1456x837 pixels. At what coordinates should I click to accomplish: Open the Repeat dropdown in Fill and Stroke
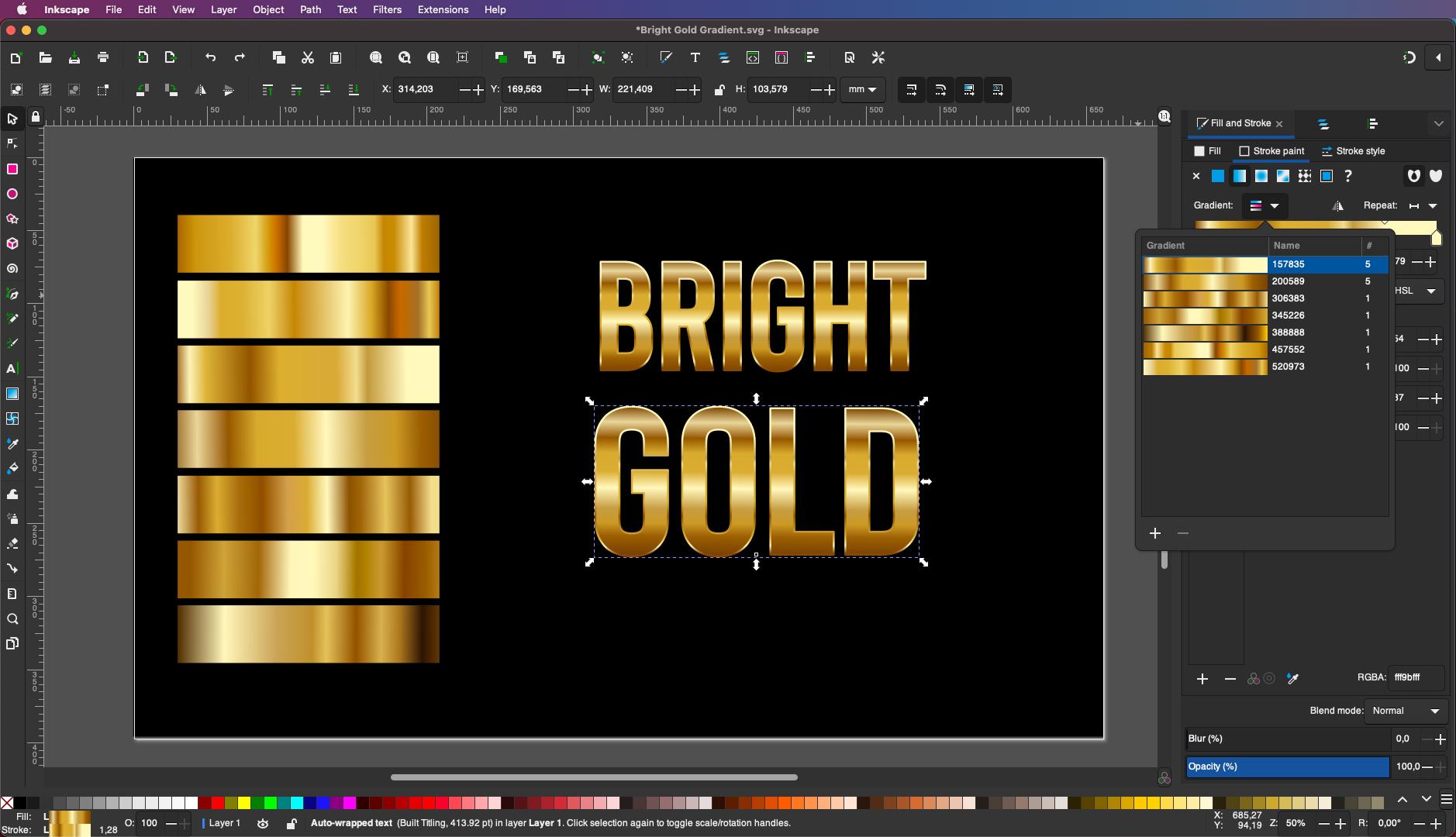(x=1432, y=205)
